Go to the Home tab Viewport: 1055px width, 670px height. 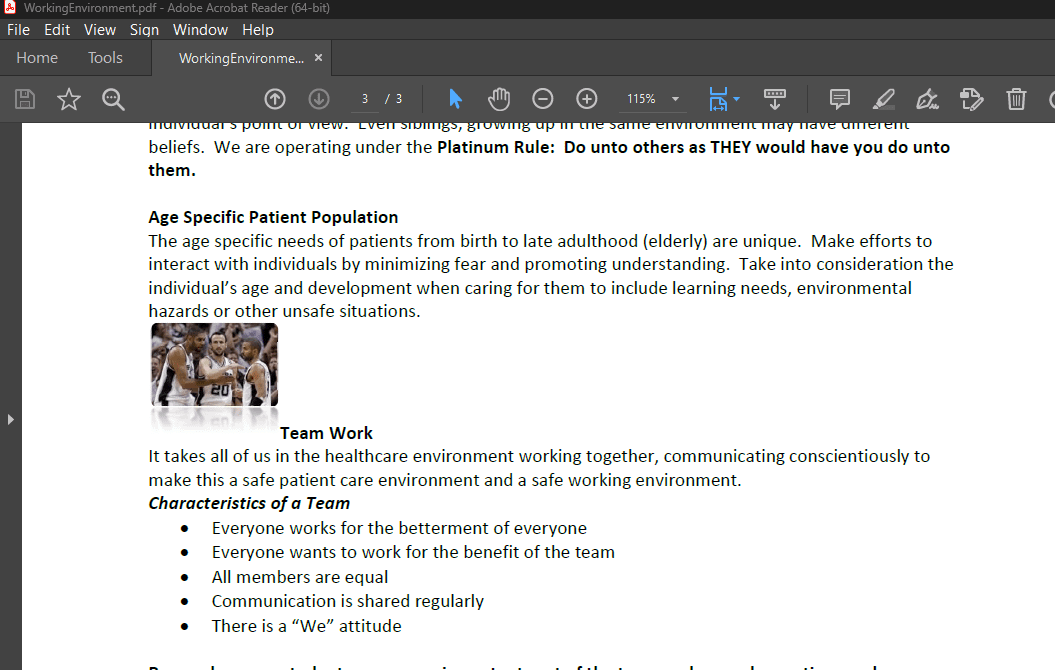37,58
